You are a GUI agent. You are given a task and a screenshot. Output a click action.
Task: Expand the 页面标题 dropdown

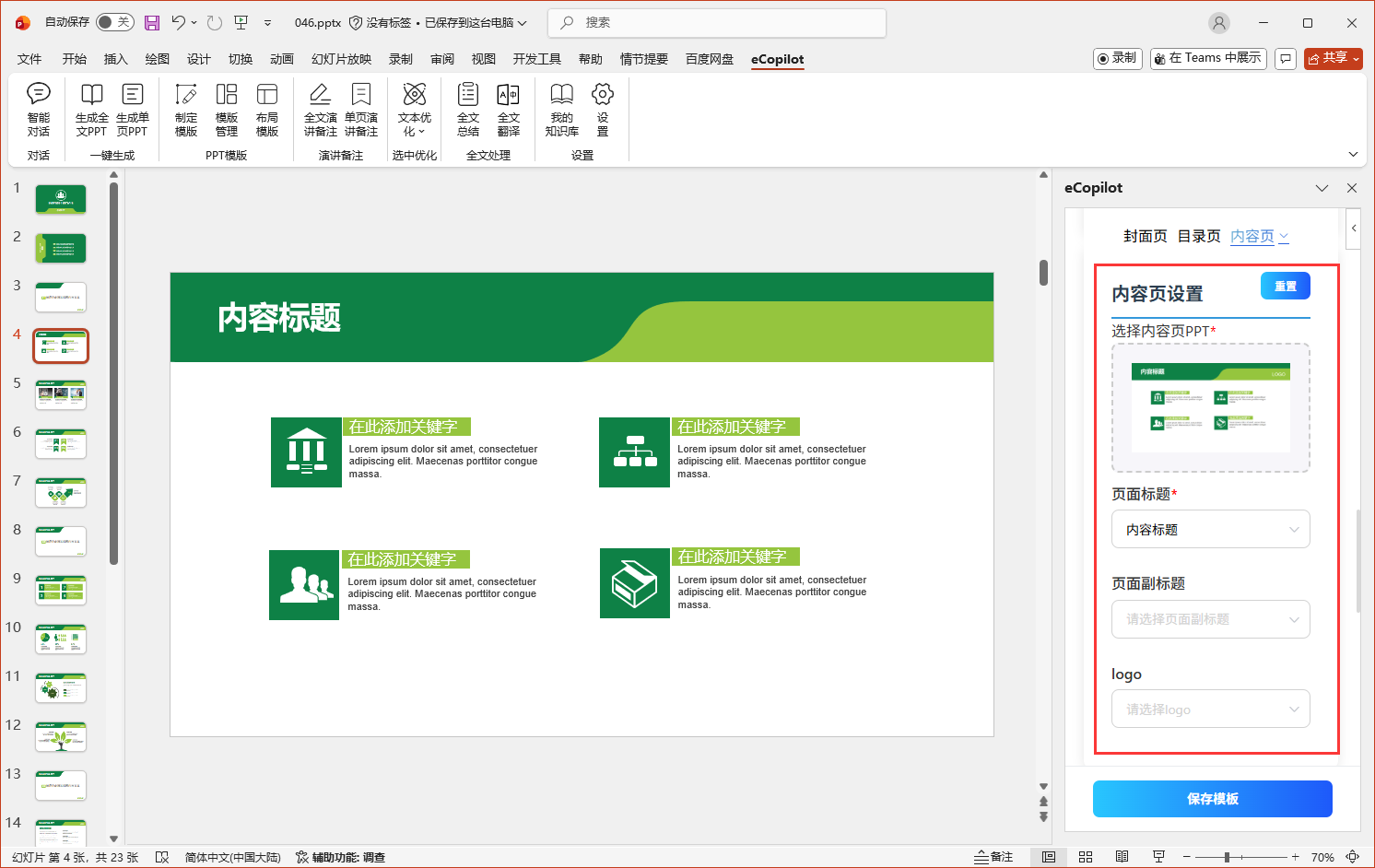coord(1210,530)
